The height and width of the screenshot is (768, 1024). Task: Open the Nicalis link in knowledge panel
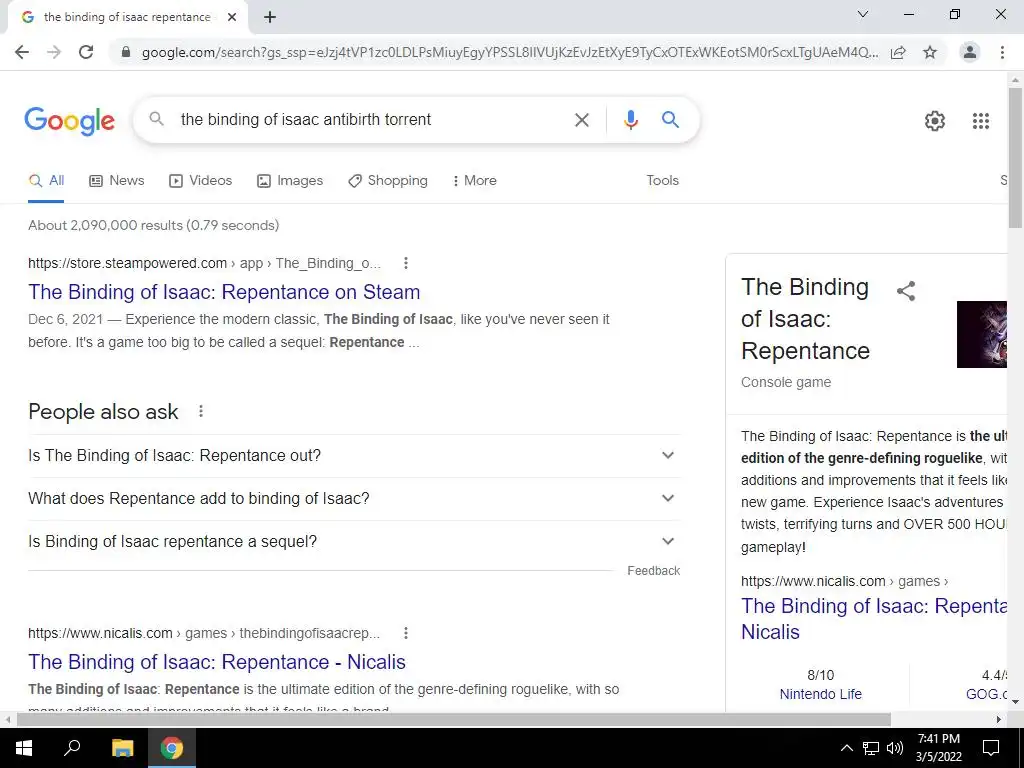click(874, 619)
